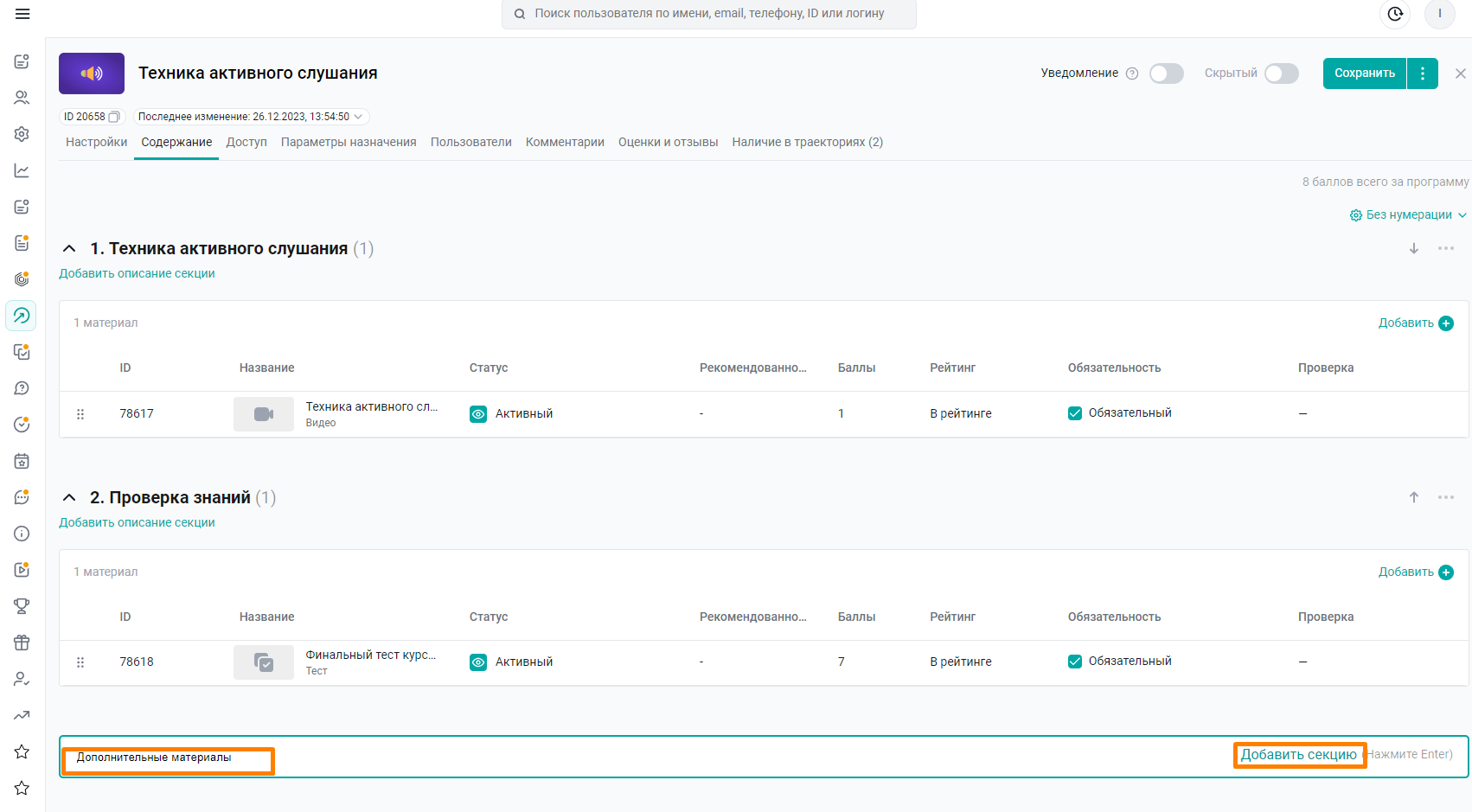Click the Добавить секцию link

pos(1299,755)
